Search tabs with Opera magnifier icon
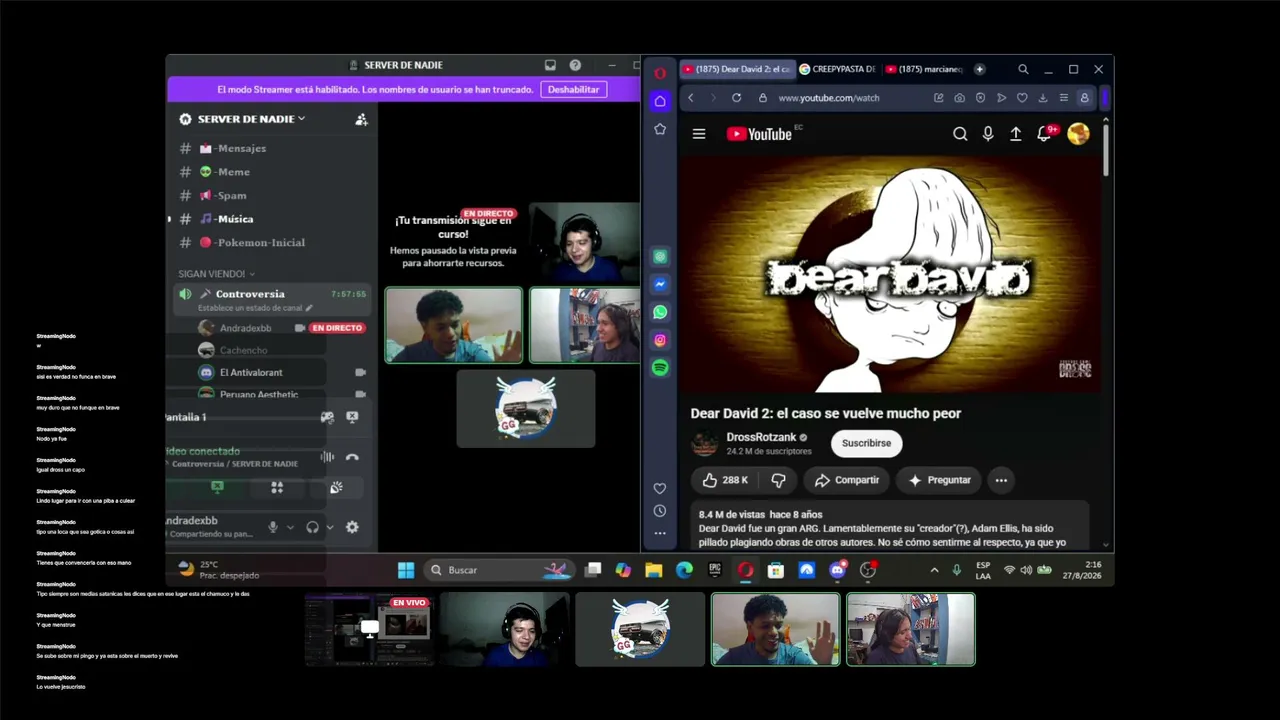The height and width of the screenshot is (720, 1280). pos(1023,69)
